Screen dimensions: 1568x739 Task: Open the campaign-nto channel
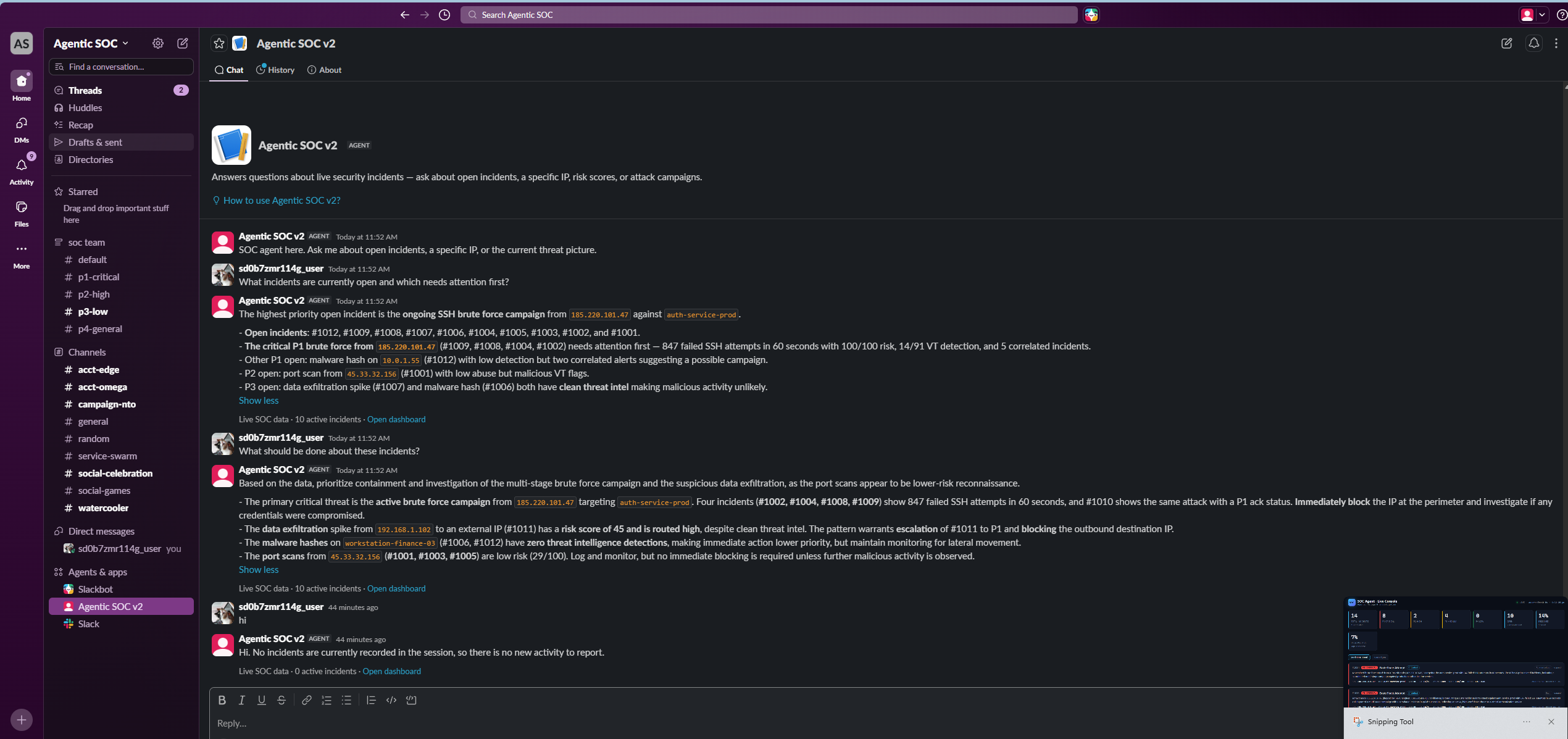click(x=121, y=404)
